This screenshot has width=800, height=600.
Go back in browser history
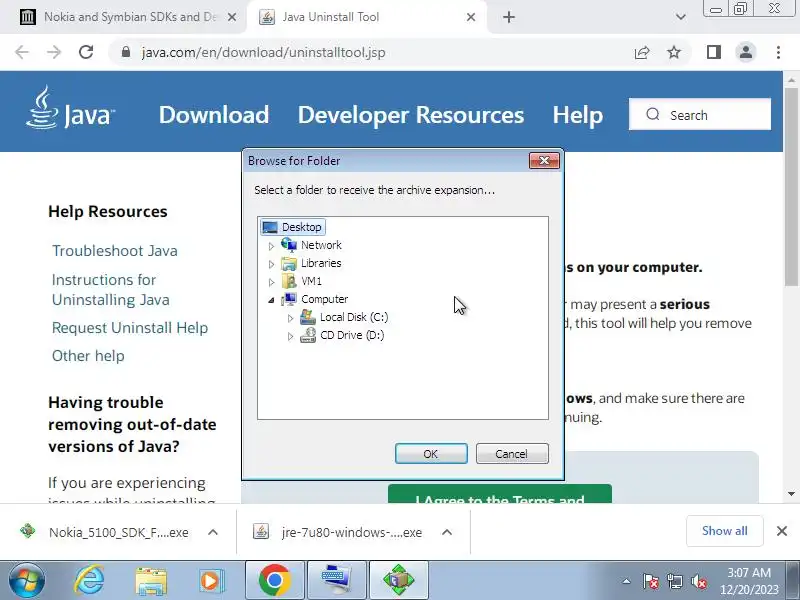click(x=22, y=52)
